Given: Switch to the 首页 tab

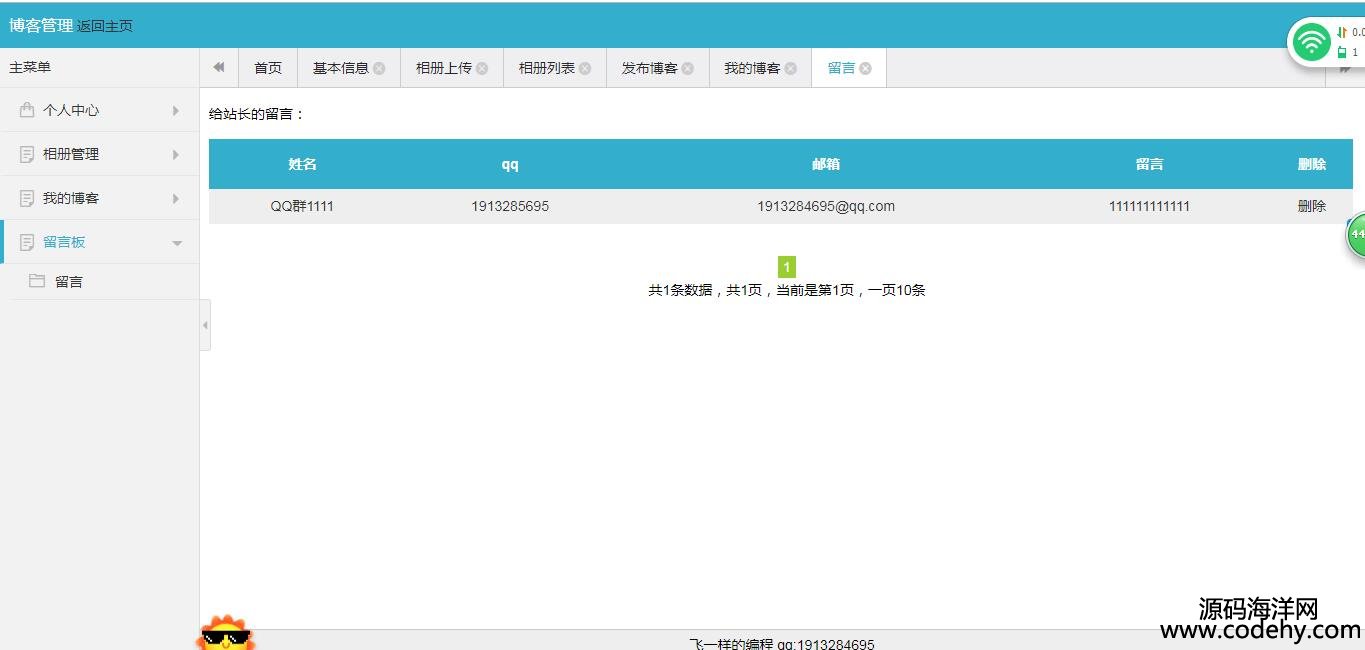Looking at the screenshot, I should pyautogui.click(x=268, y=68).
